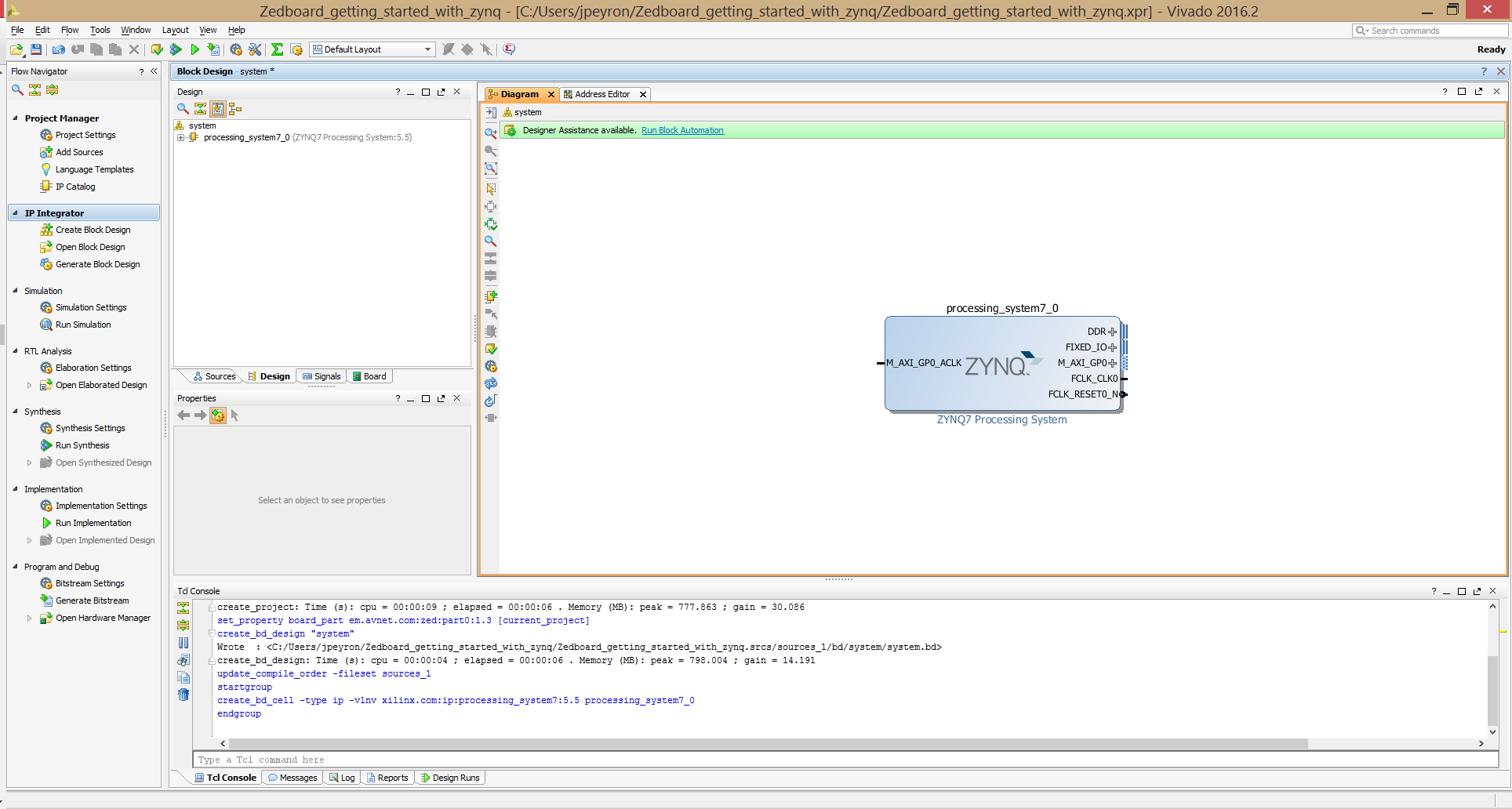This screenshot has height=809, width=1512.
Task: Click the Add IP icon in Diagram toolbar
Action: tap(491, 296)
